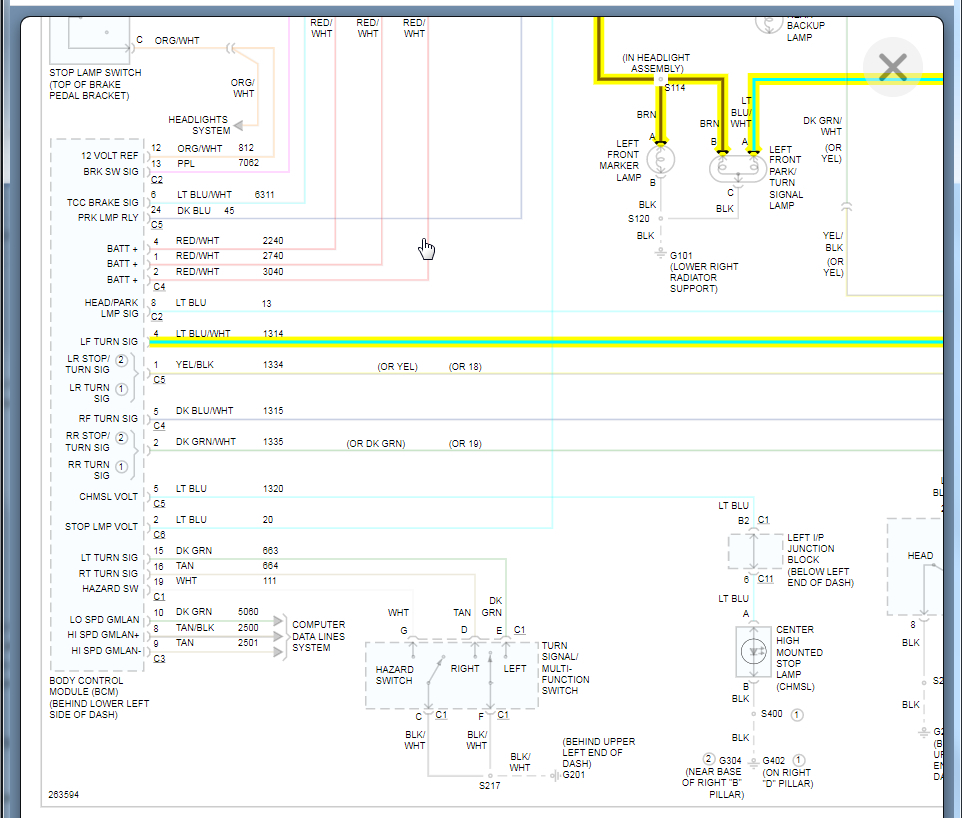Screen dimensions: 962x818
Task: Click the Left I/P junction block box
Action: pos(755,551)
